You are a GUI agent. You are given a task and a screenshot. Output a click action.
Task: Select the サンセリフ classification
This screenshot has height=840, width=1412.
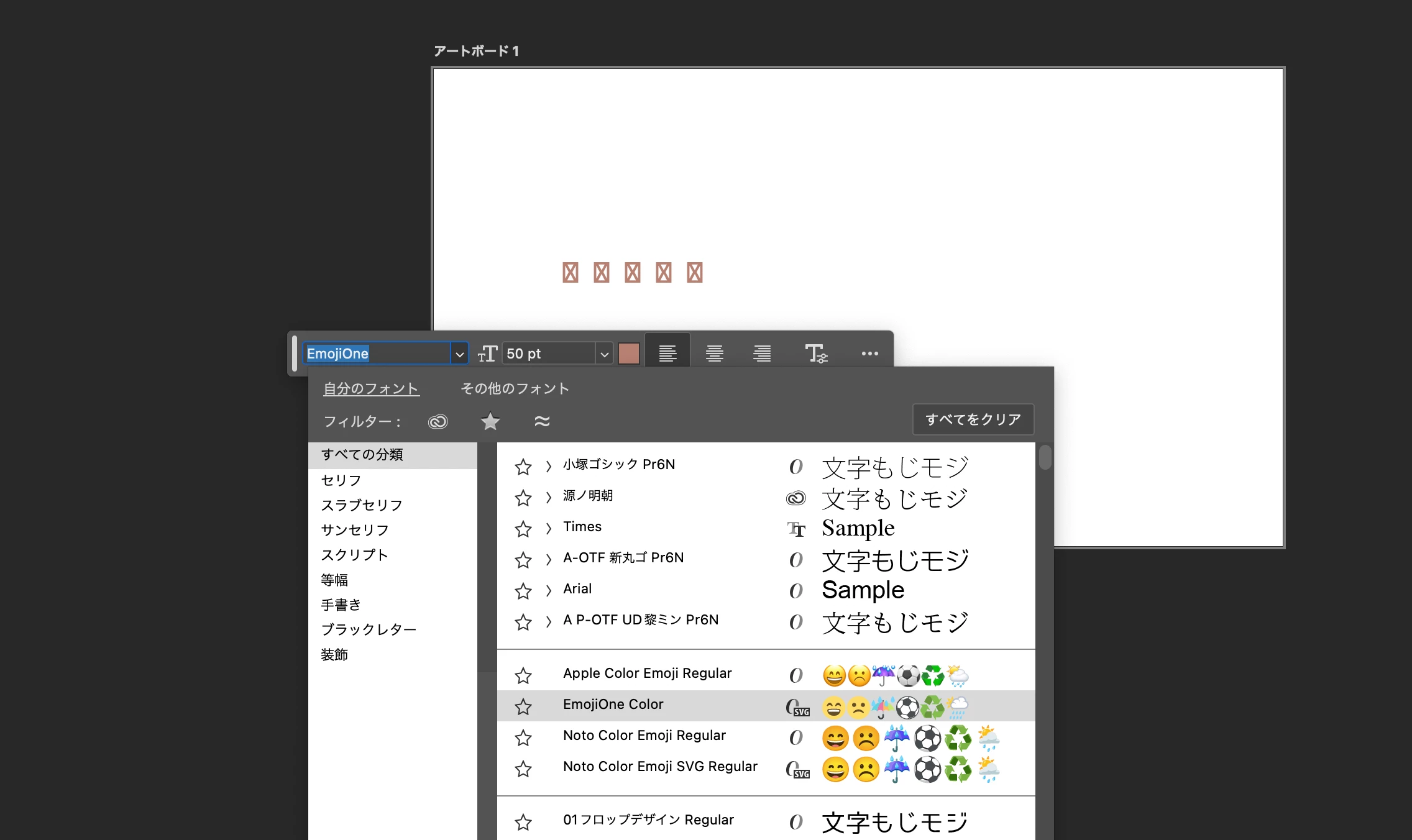pos(355,530)
